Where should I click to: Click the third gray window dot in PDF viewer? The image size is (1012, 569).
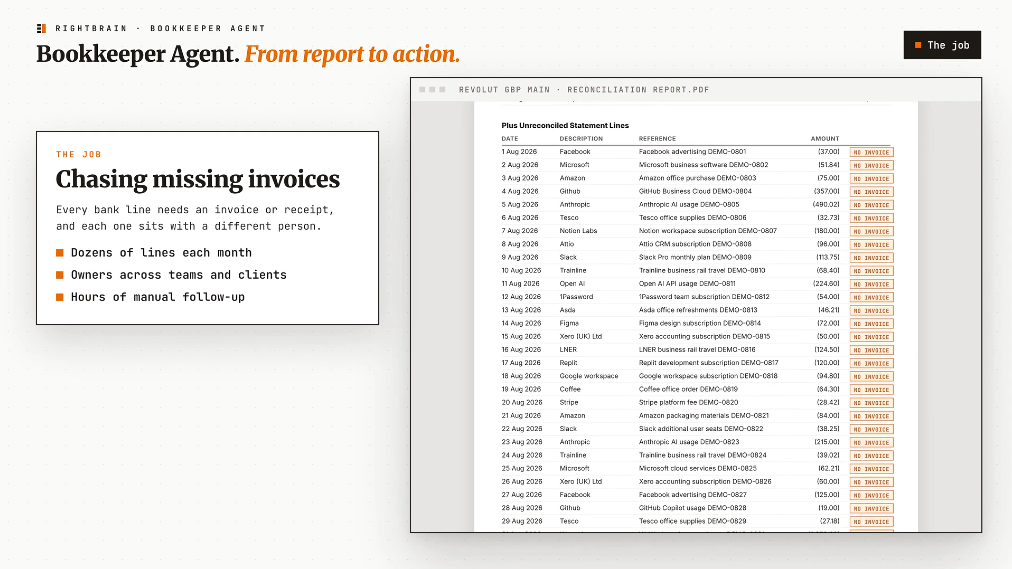(x=442, y=90)
